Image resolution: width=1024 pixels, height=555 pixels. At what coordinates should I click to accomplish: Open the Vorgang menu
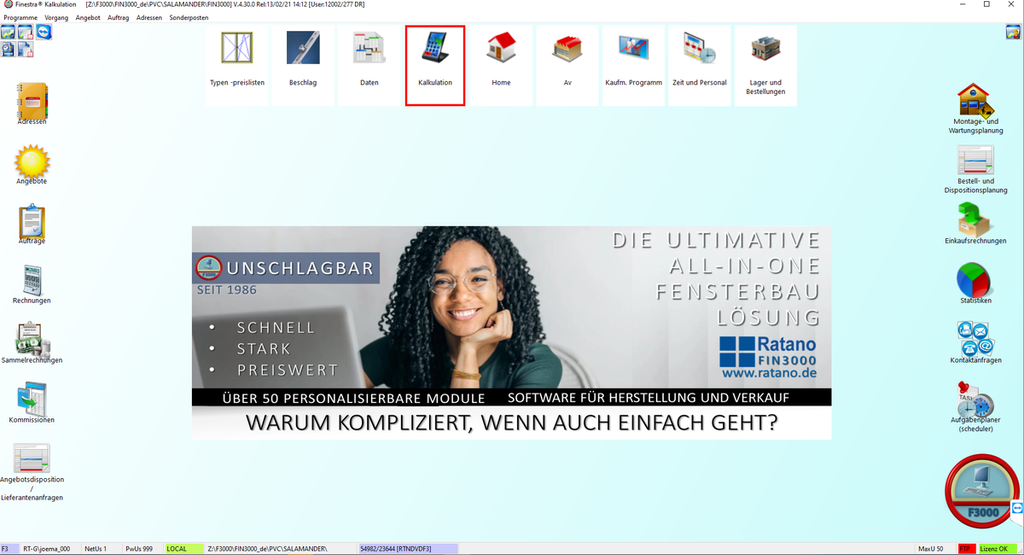(x=56, y=18)
